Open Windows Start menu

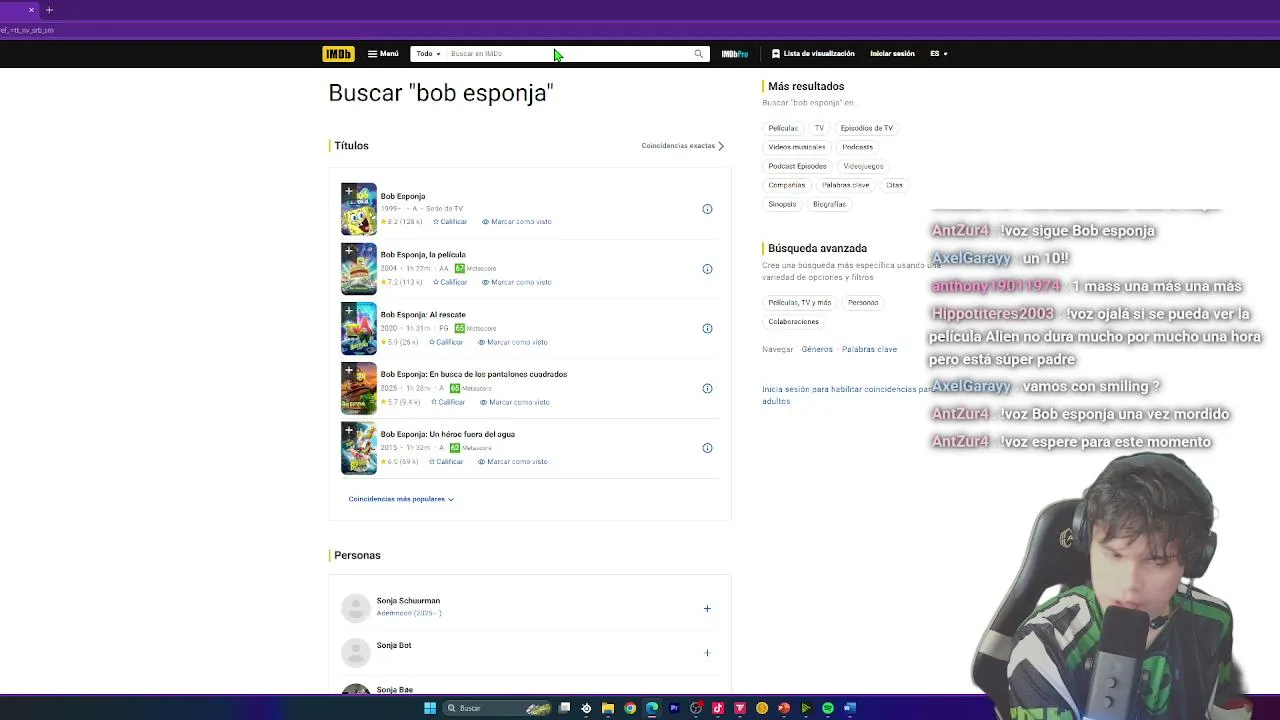coord(430,708)
